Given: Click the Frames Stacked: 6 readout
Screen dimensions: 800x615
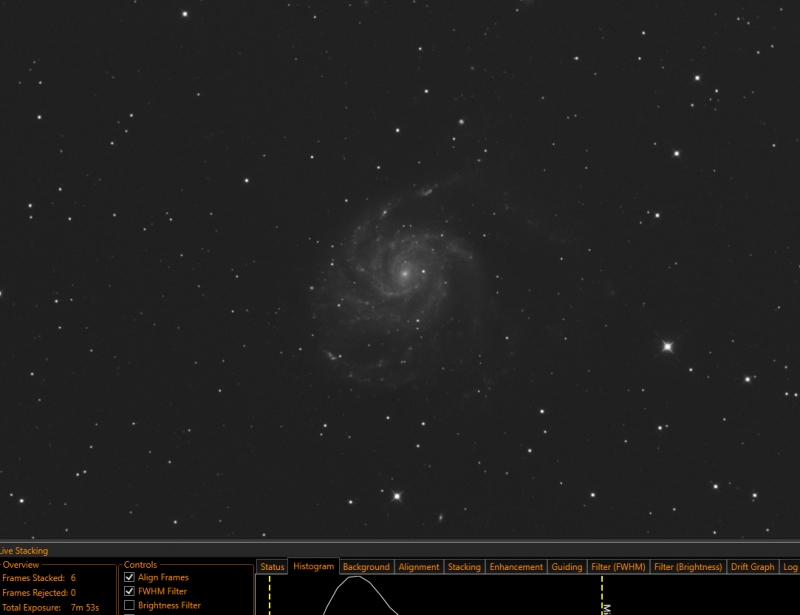Looking at the screenshot, I should point(39,578).
